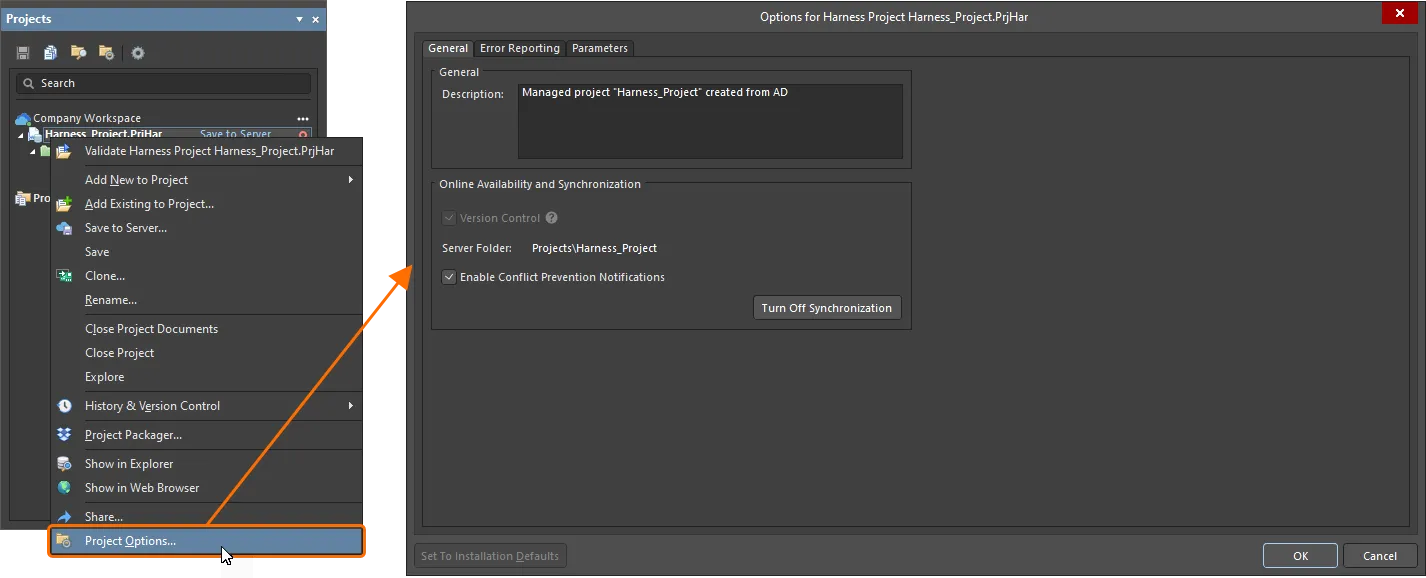This screenshot has width=1426, height=578.
Task: Click the Validate Harness Project menu icon
Action: pyautogui.click(x=64, y=151)
